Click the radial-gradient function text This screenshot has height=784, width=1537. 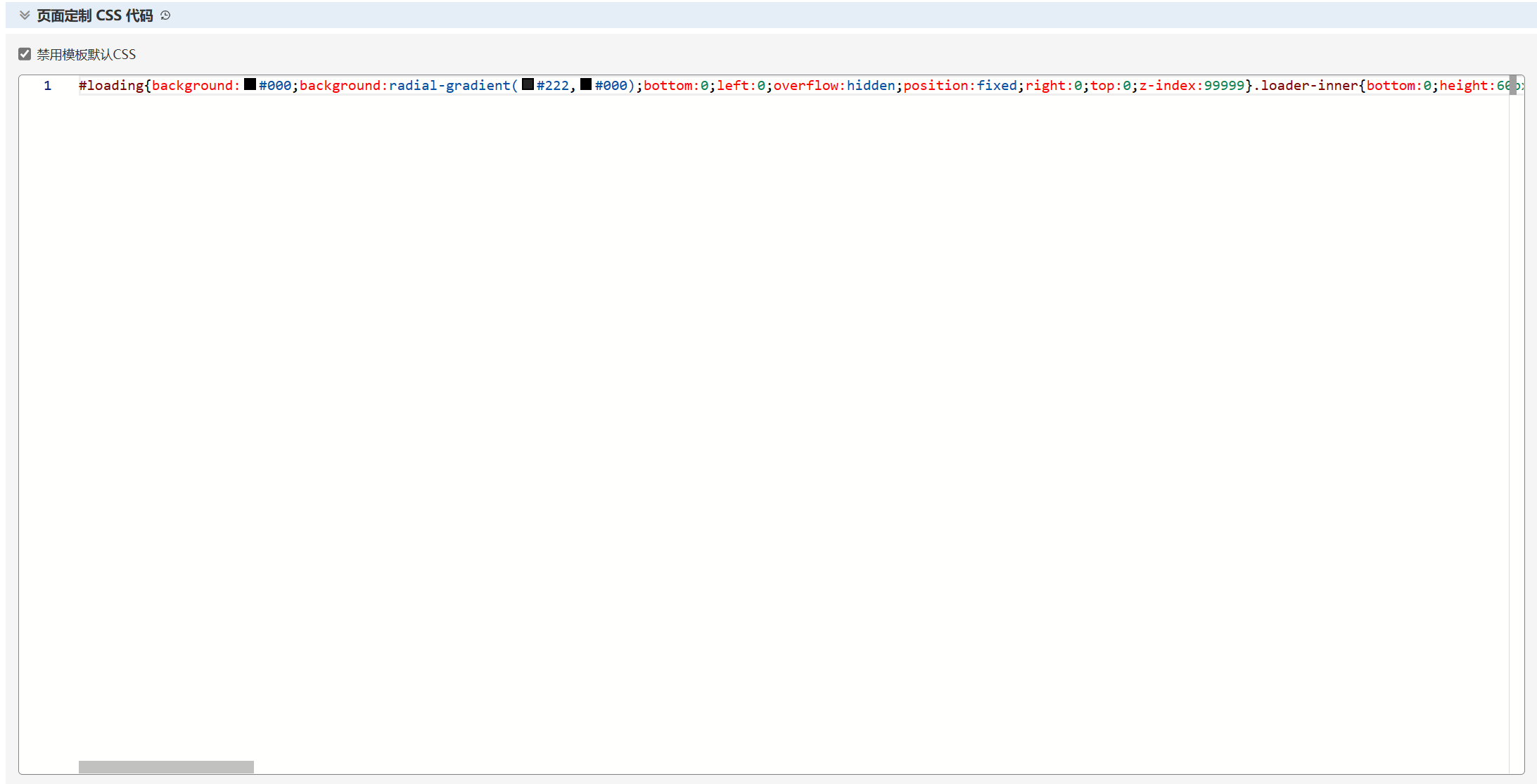click(449, 86)
